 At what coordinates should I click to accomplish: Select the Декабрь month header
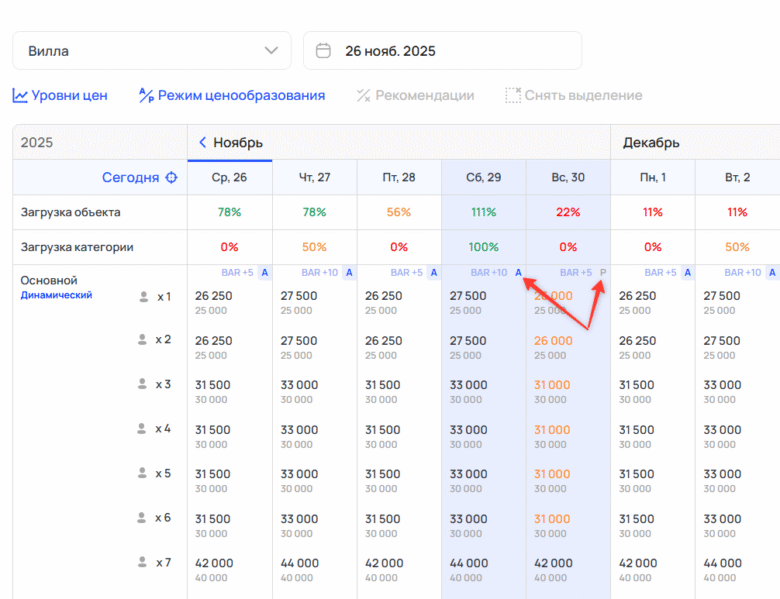(651, 143)
